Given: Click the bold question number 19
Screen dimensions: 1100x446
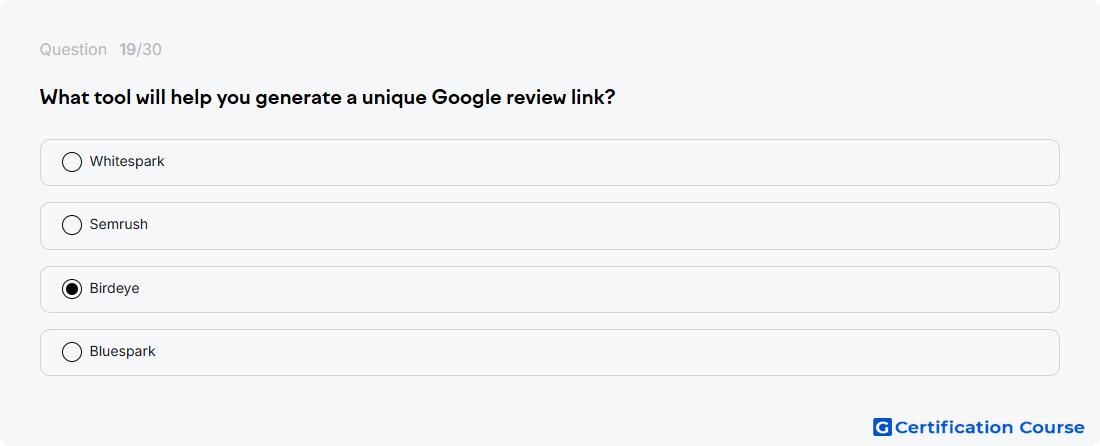Looking at the screenshot, I should (x=128, y=50).
